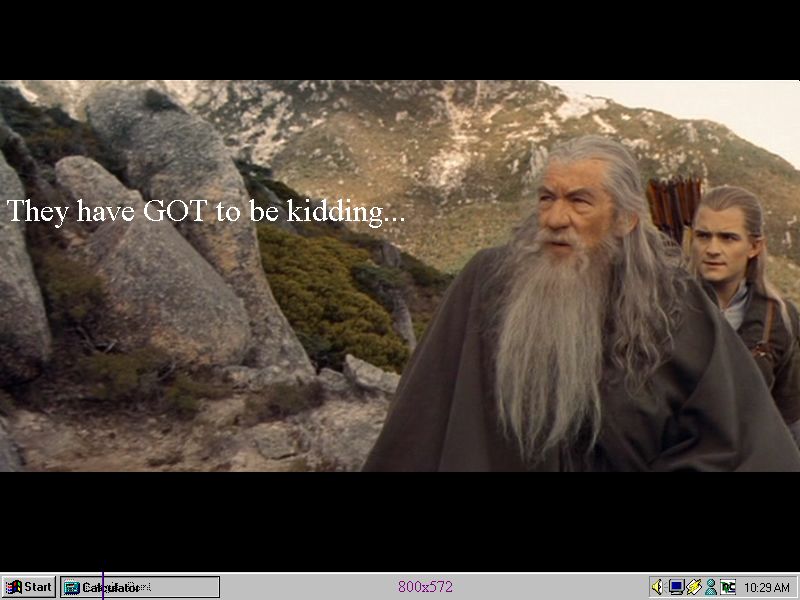The width and height of the screenshot is (800, 600).
Task: Click the movie frame image
Action: point(400,276)
